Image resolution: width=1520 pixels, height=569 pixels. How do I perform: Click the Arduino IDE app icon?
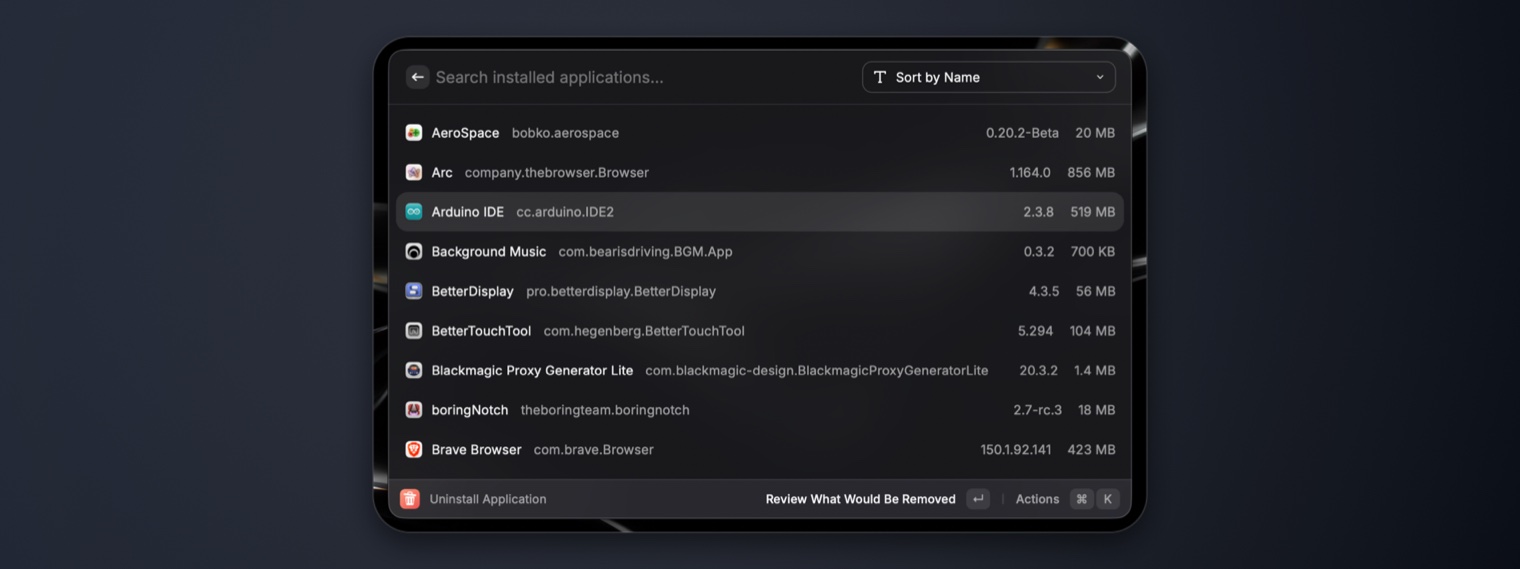(x=413, y=212)
